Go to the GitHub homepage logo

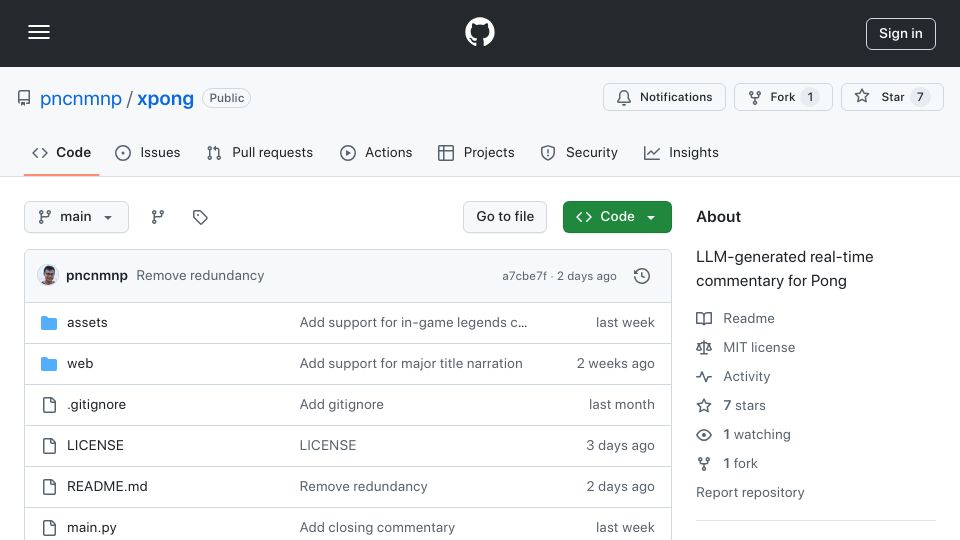479,32
